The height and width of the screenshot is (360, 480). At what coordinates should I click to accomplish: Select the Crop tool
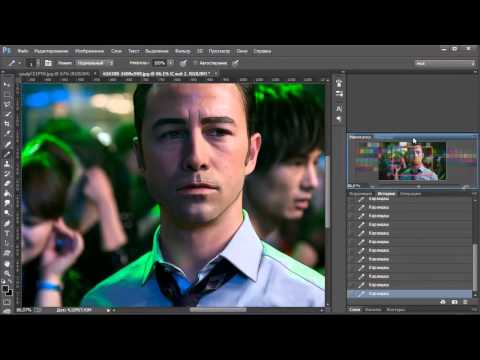[x=7, y=124]
